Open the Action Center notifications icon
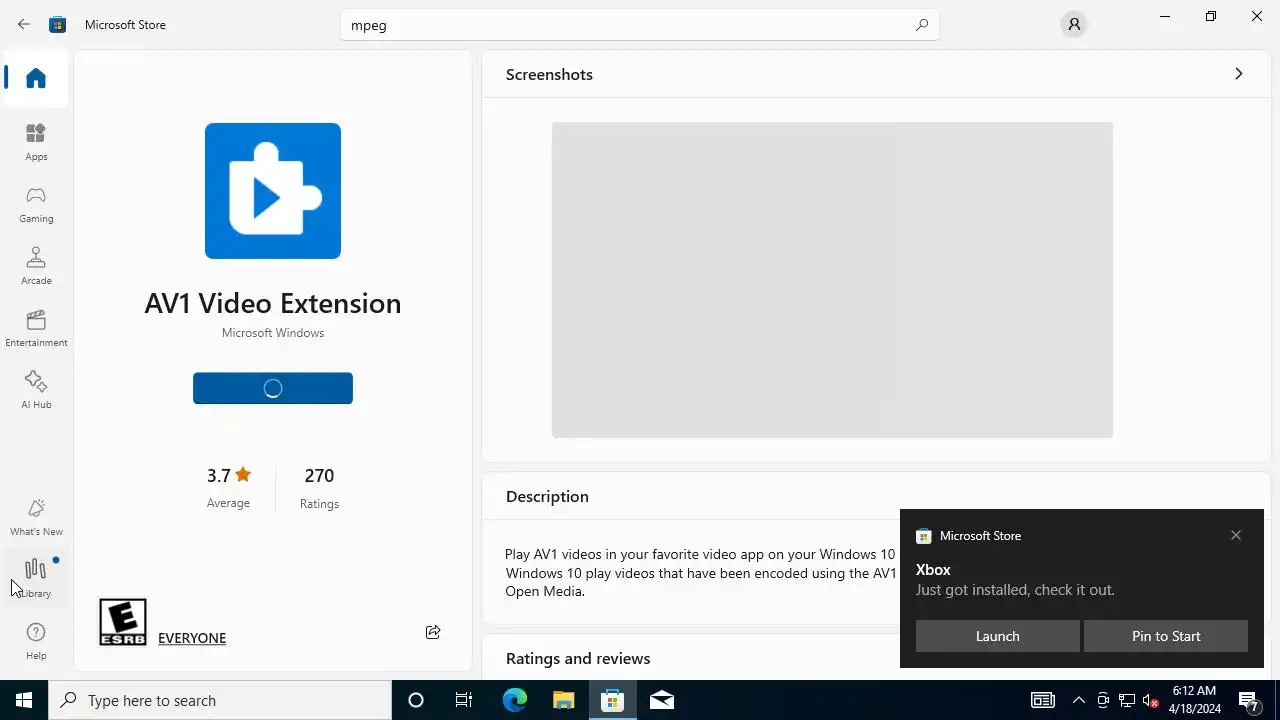The image size is (1280, 720). pyautogui.click(x=1250, y=700)
